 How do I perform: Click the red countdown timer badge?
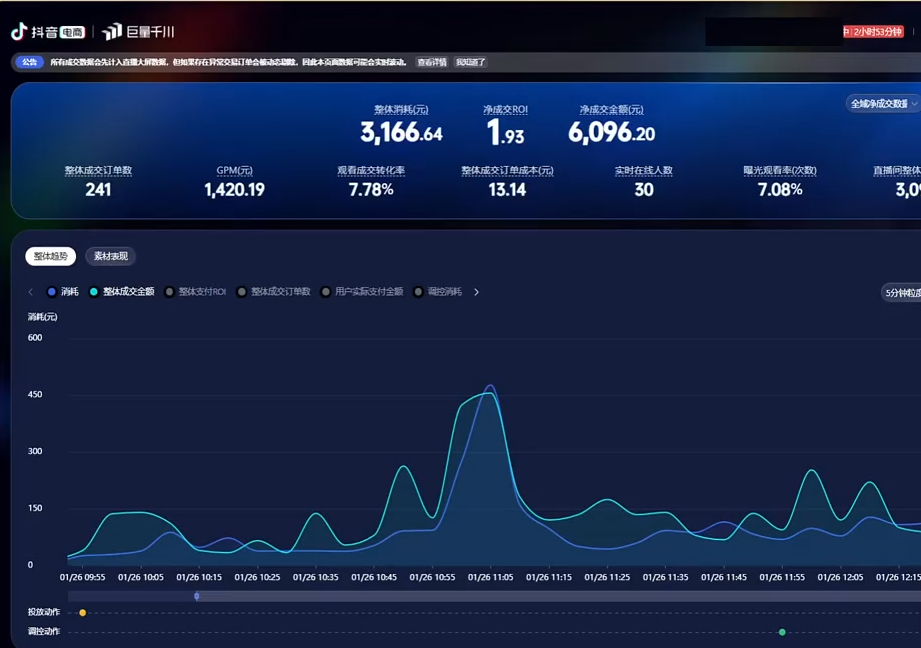(x=874, y=32)
